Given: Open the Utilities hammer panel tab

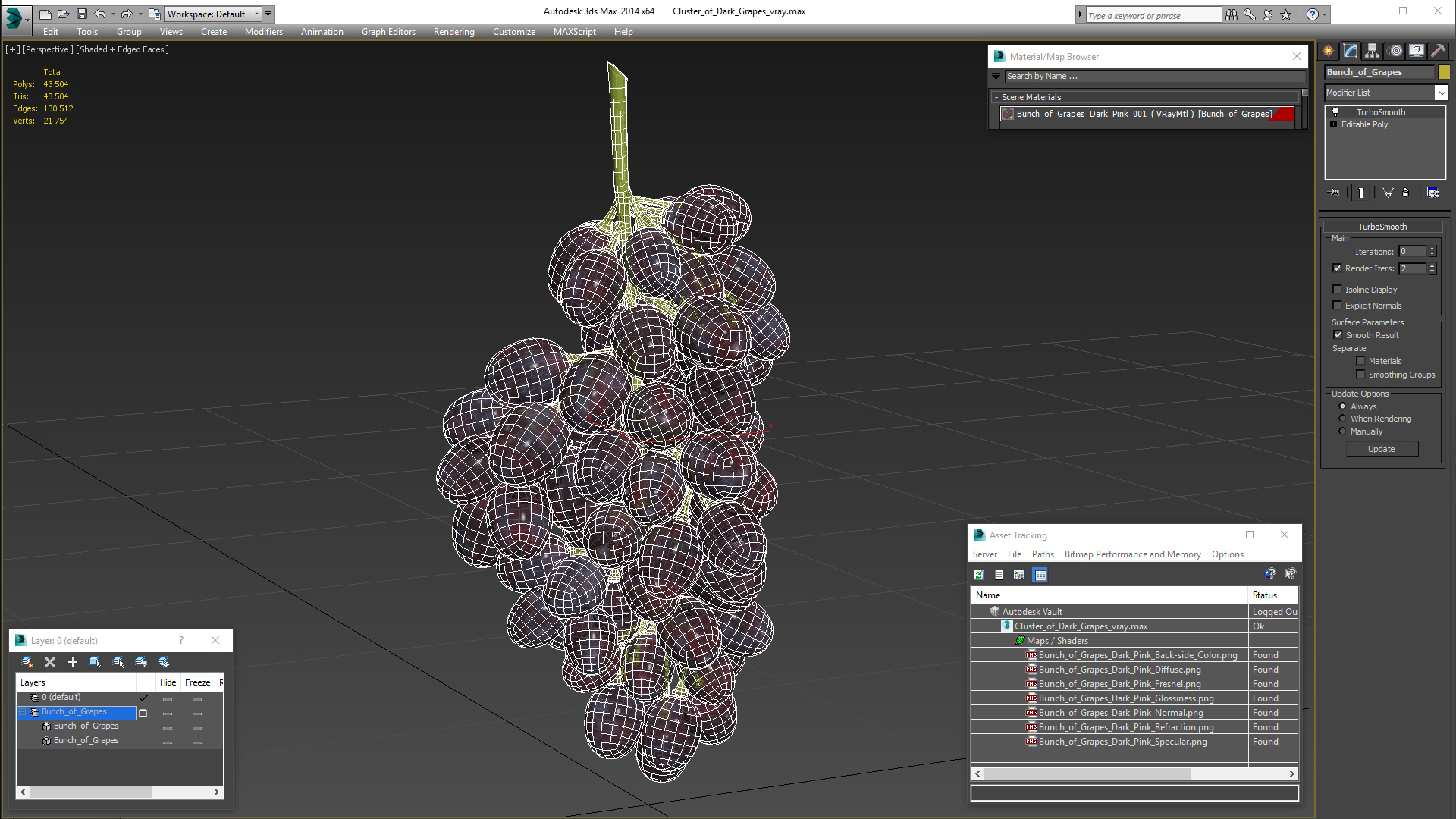Looking at the screenshot, I should click(x=1438, y=51).
